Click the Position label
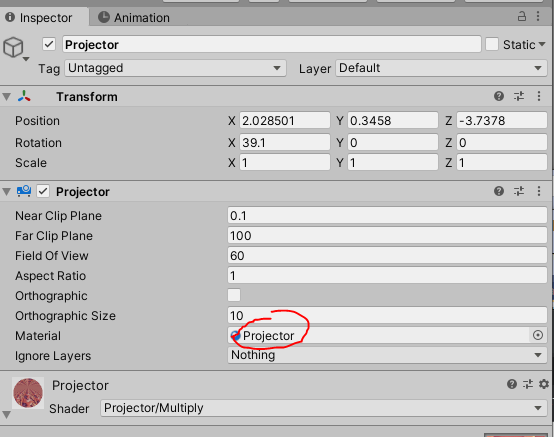This screenshot has height=437, width=554. tap(37, 121)
